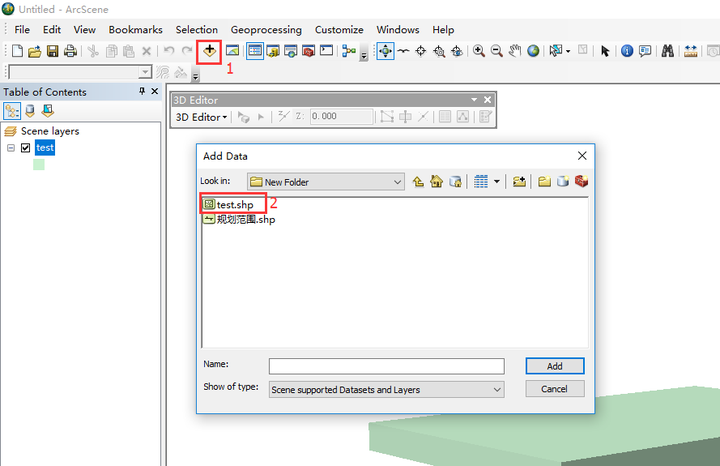720x466 pixels.
Task: Click Connect To Folder icon
Action: (519, 182)
